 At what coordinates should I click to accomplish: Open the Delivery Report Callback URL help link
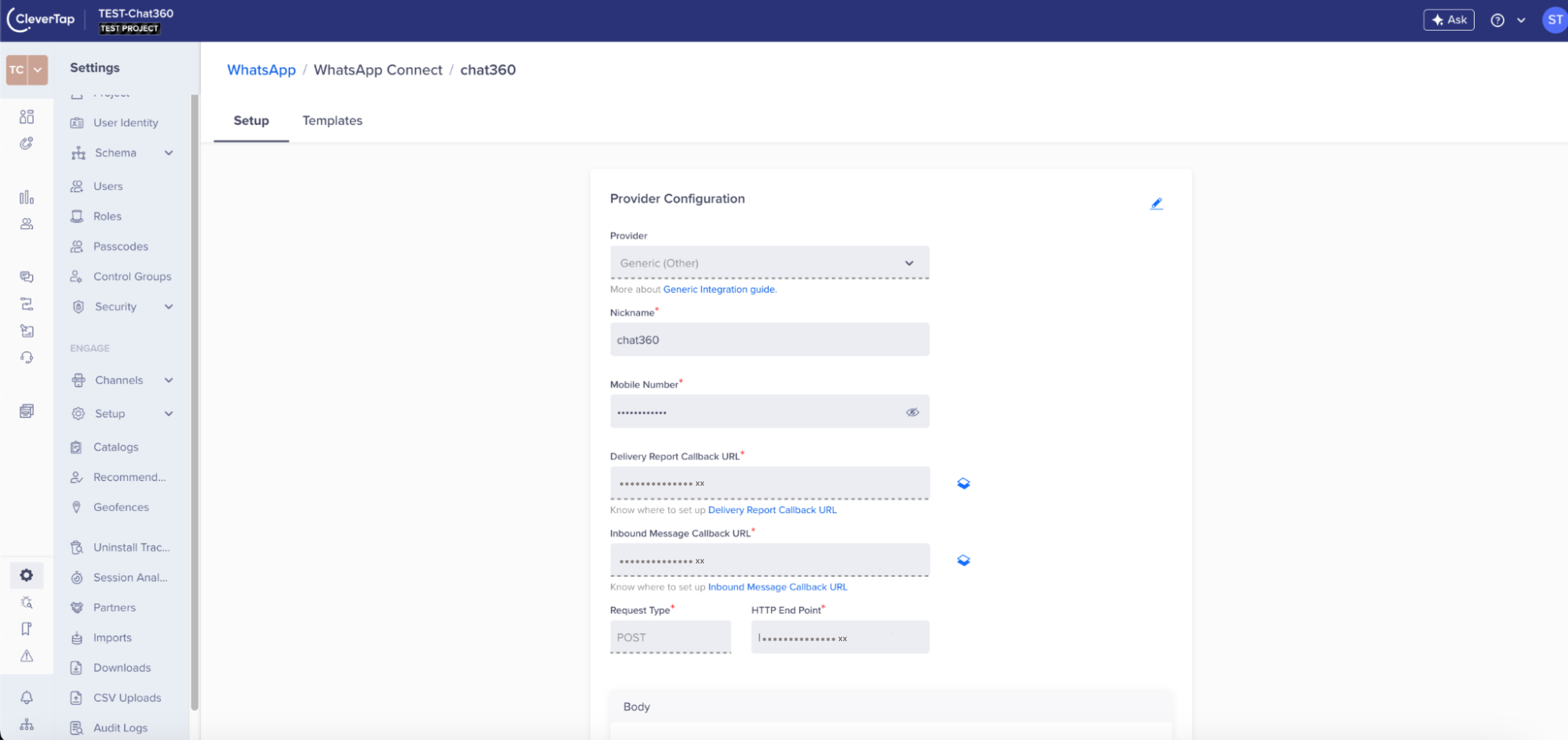click(772, 510)
